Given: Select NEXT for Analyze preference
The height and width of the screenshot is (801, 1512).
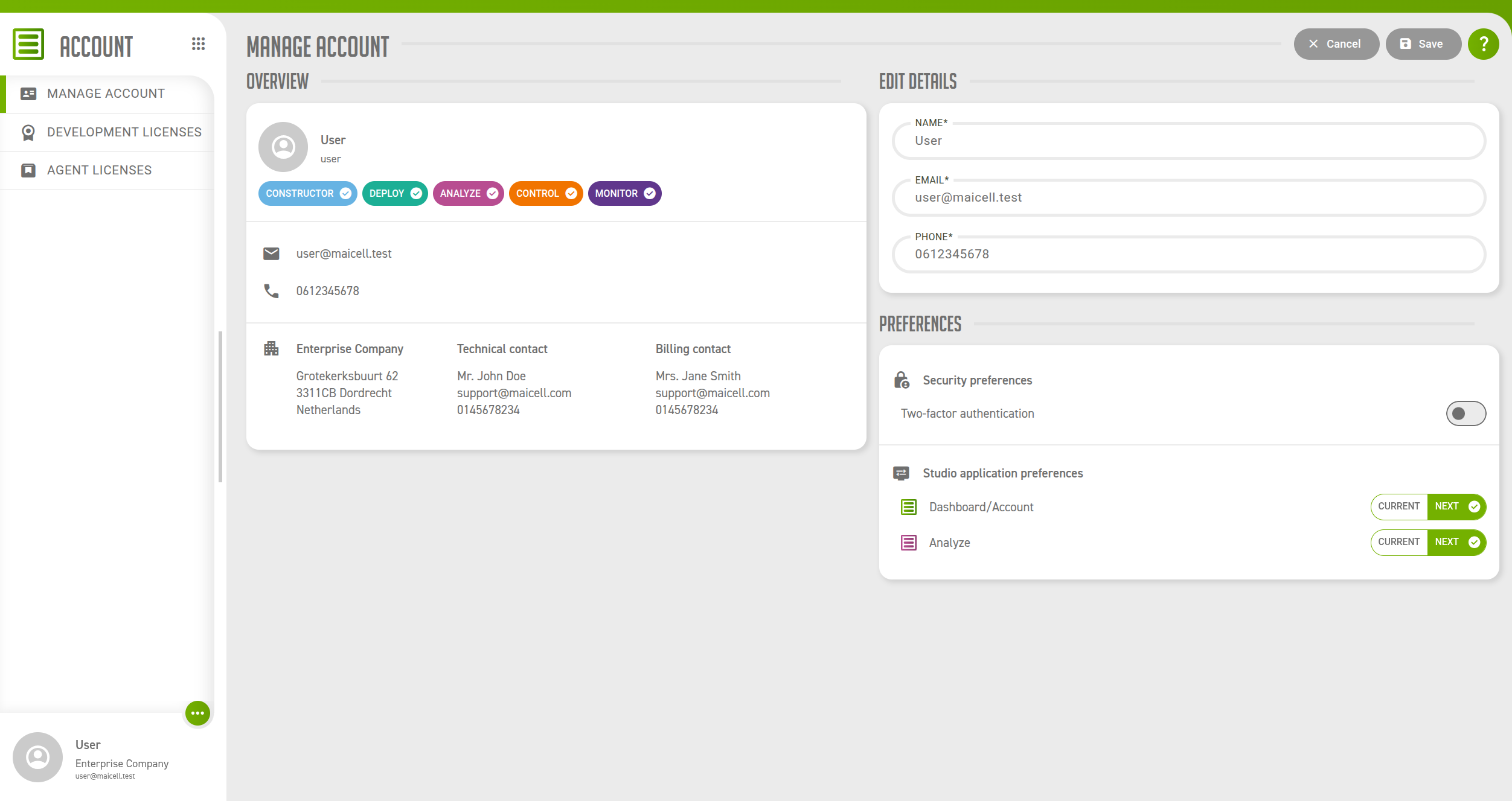Looking at the screenshot, I should 1457,542.
